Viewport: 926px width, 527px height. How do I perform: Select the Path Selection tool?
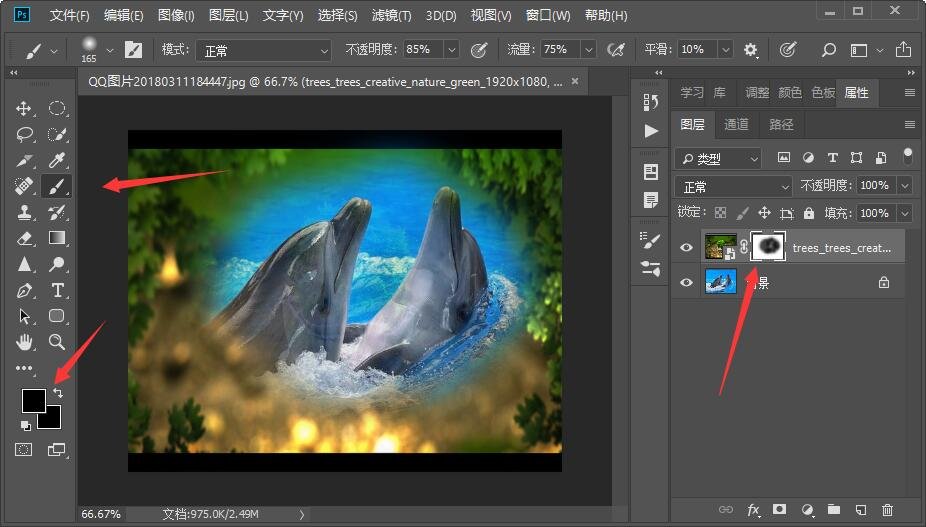pos(24,316)
